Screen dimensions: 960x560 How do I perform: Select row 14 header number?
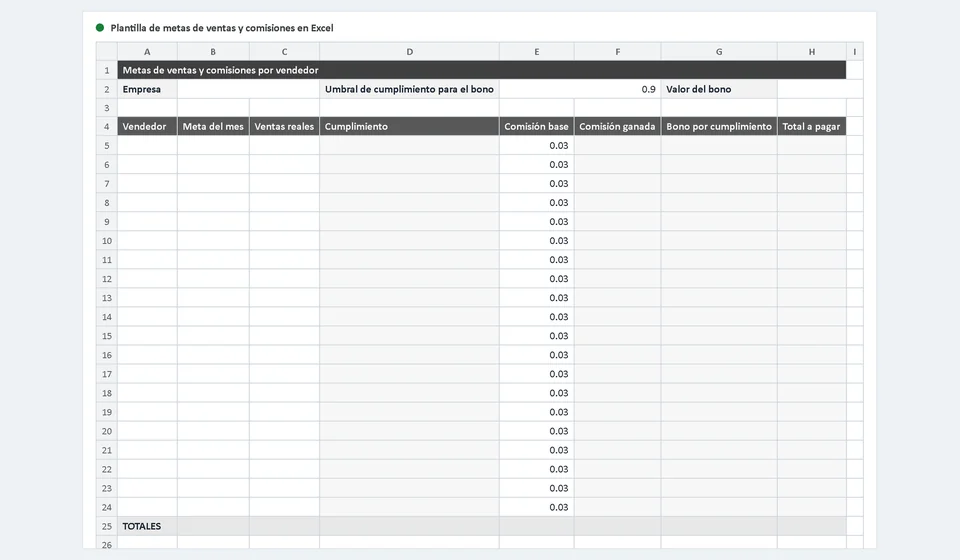coord(107,316)
